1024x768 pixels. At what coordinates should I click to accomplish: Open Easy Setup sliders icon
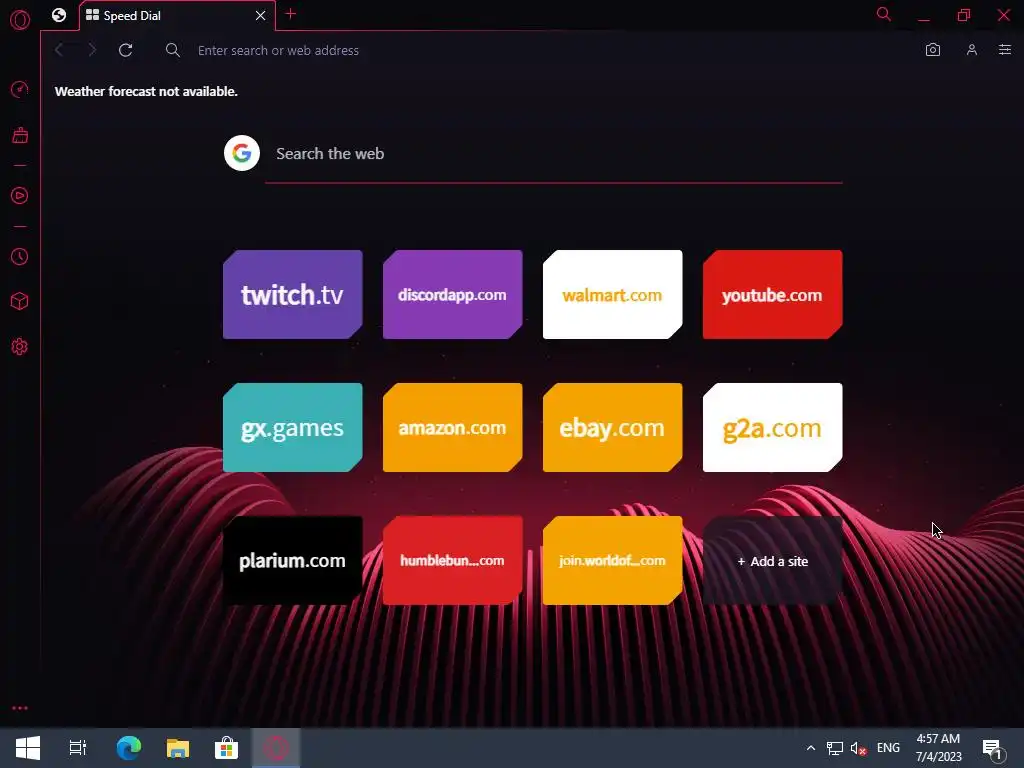point(1005,50)
